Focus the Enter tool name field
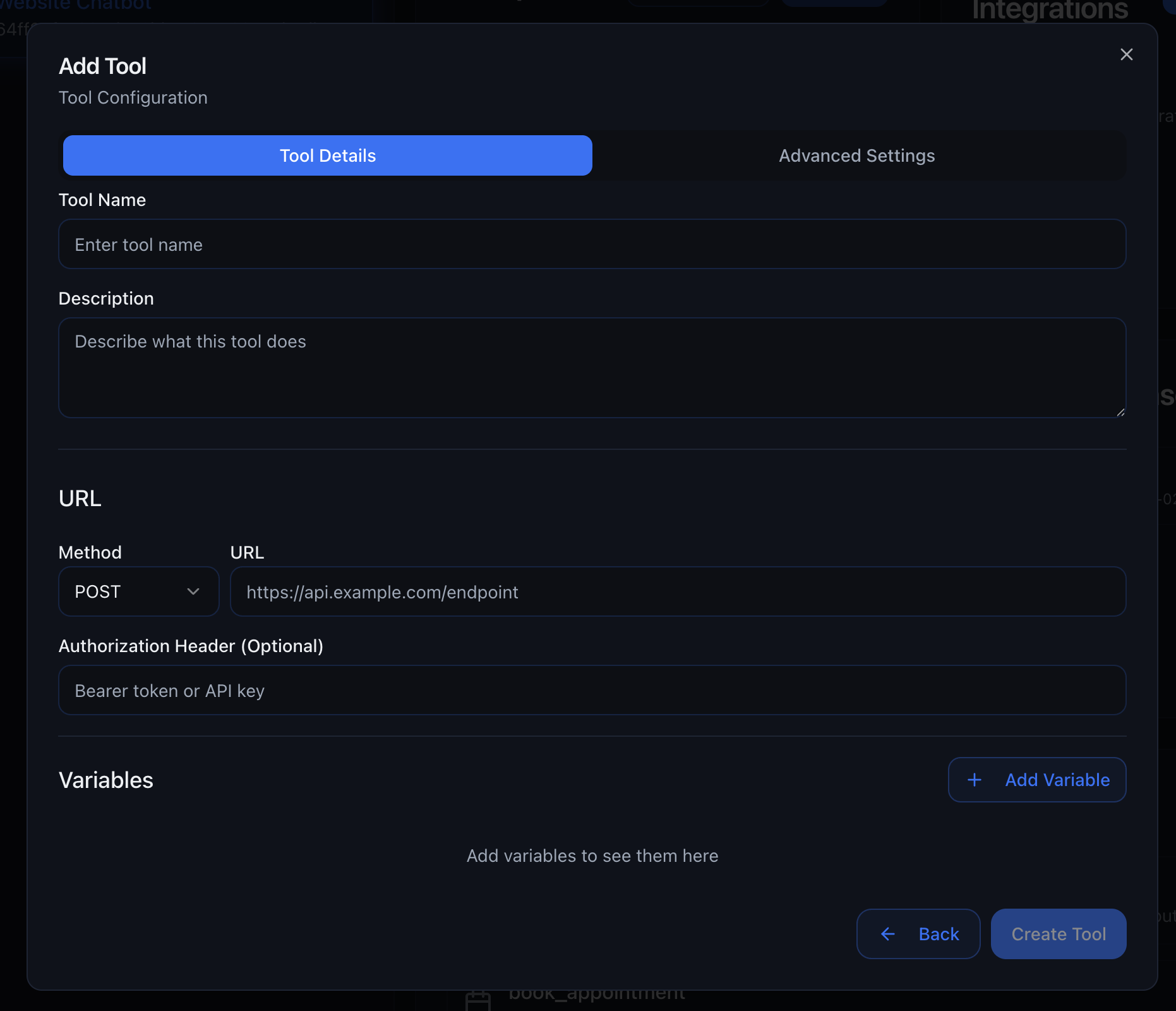The height and width of the screenshot is (1011, 1176). click(592, 244)
